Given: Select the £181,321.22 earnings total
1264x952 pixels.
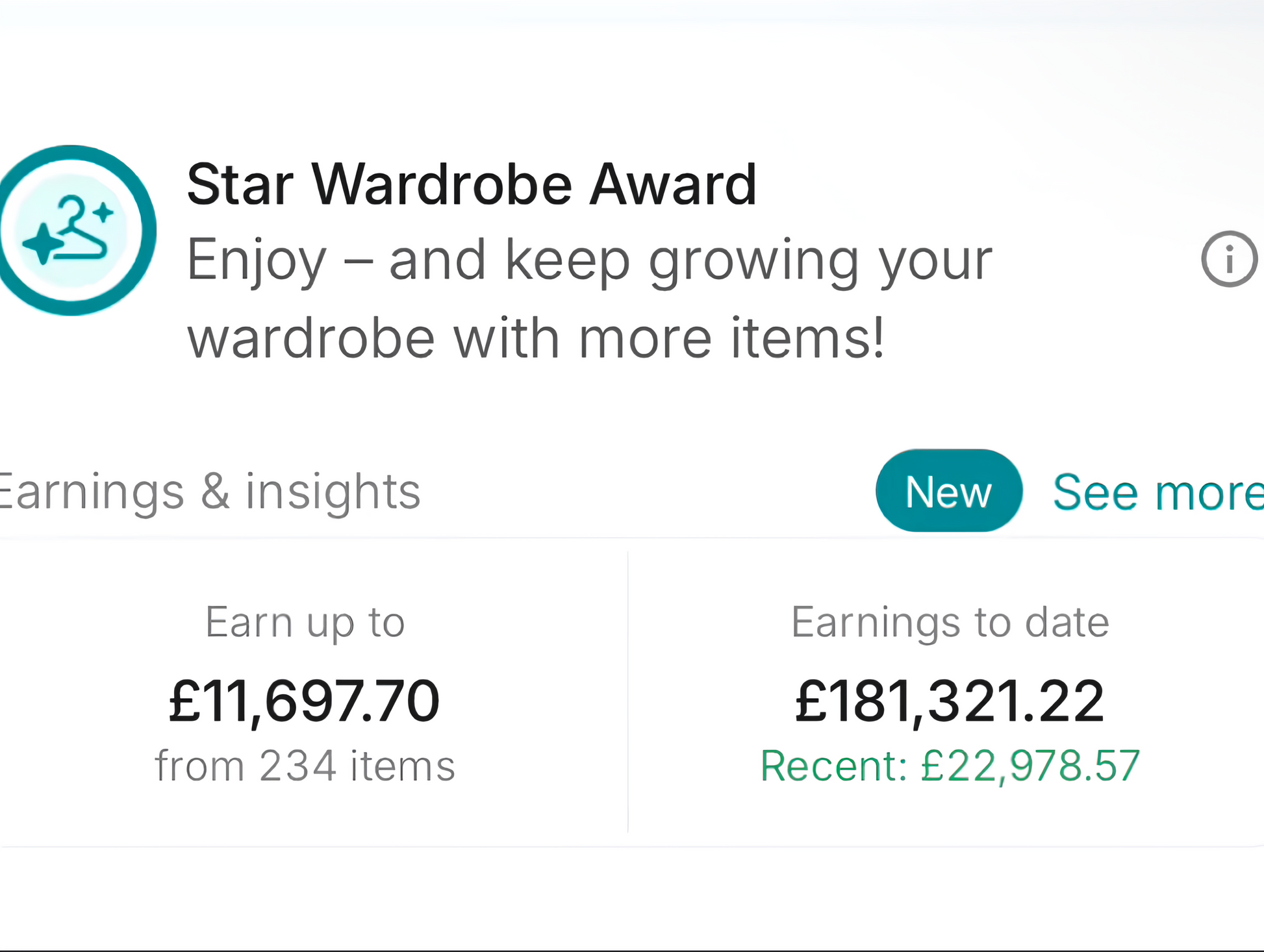Looking at the screenshot, I should pos(950,701).
